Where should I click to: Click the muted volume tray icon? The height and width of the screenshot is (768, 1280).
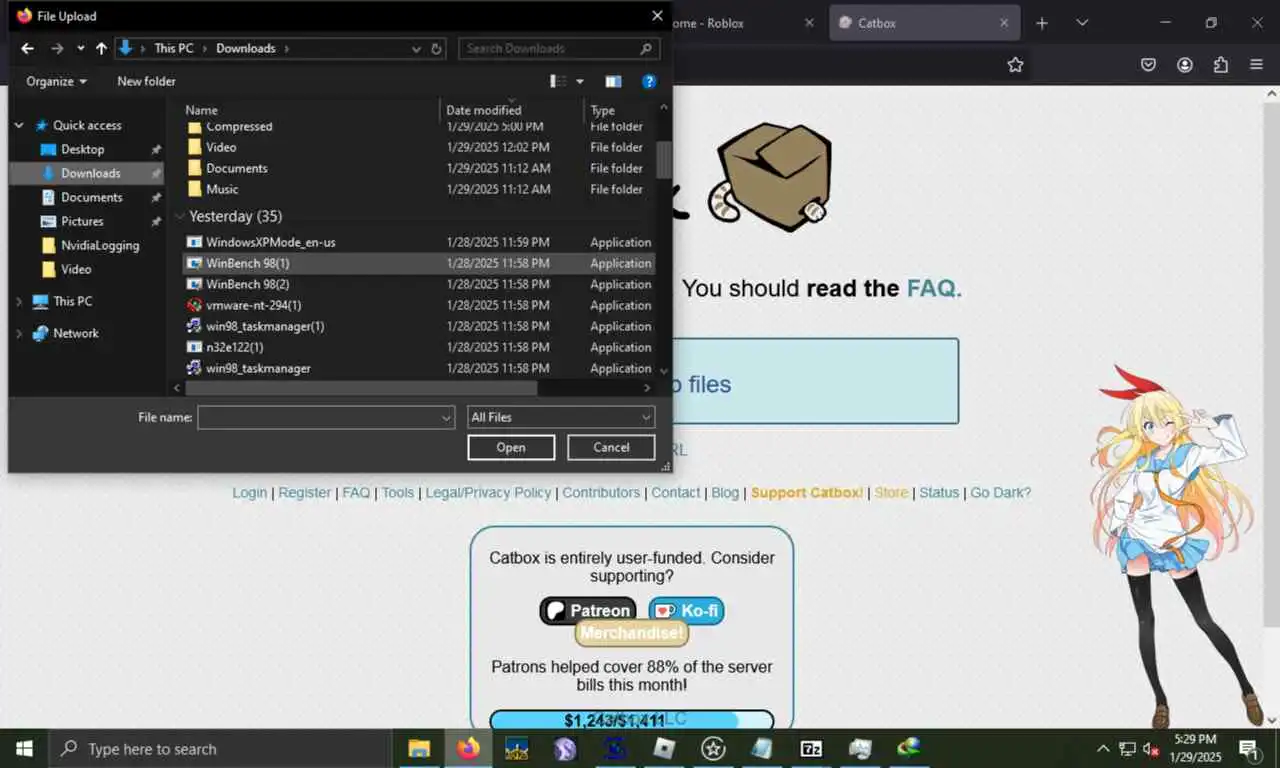1151,748
